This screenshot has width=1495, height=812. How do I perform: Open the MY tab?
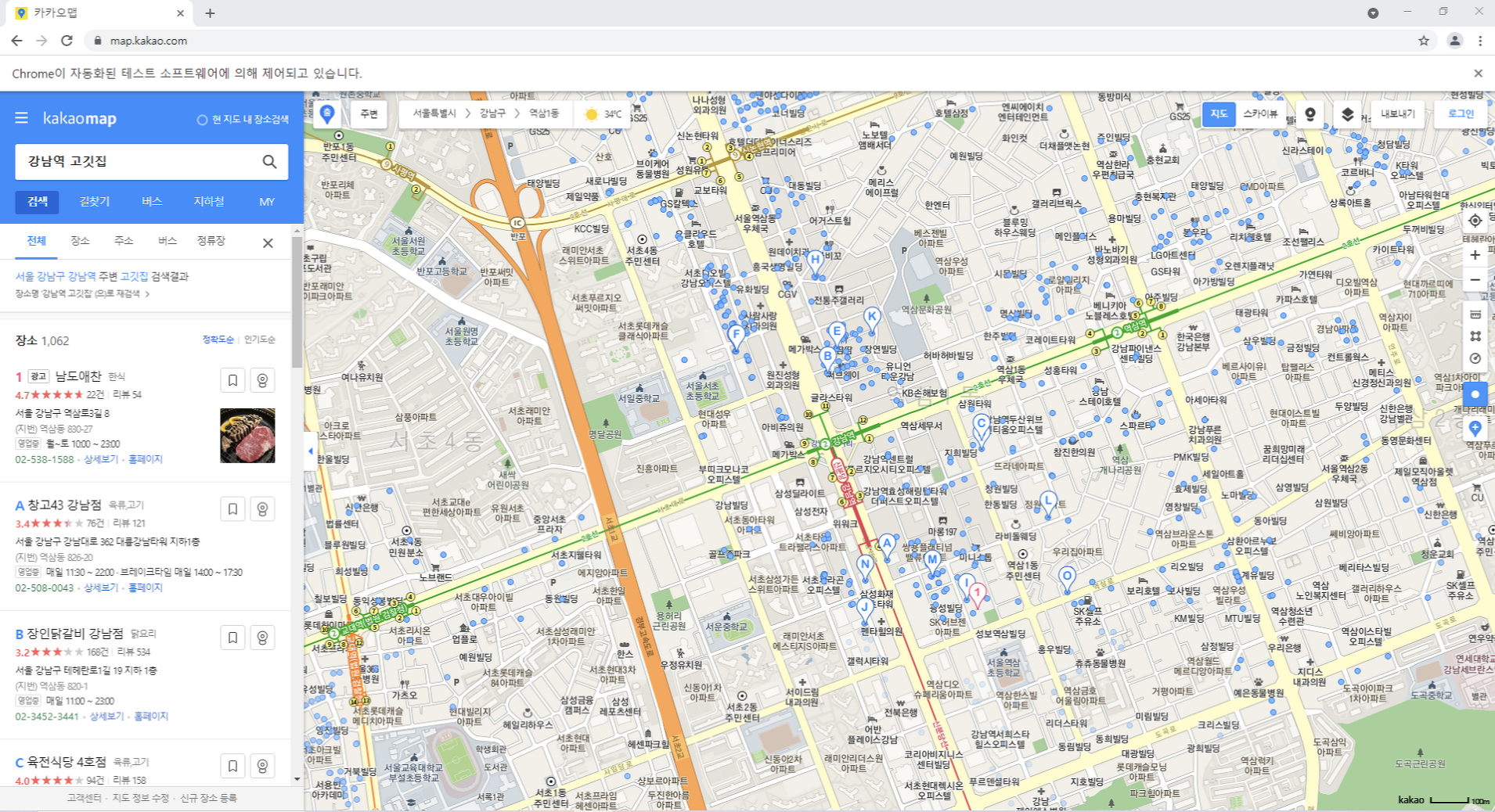tap(267, 202)
